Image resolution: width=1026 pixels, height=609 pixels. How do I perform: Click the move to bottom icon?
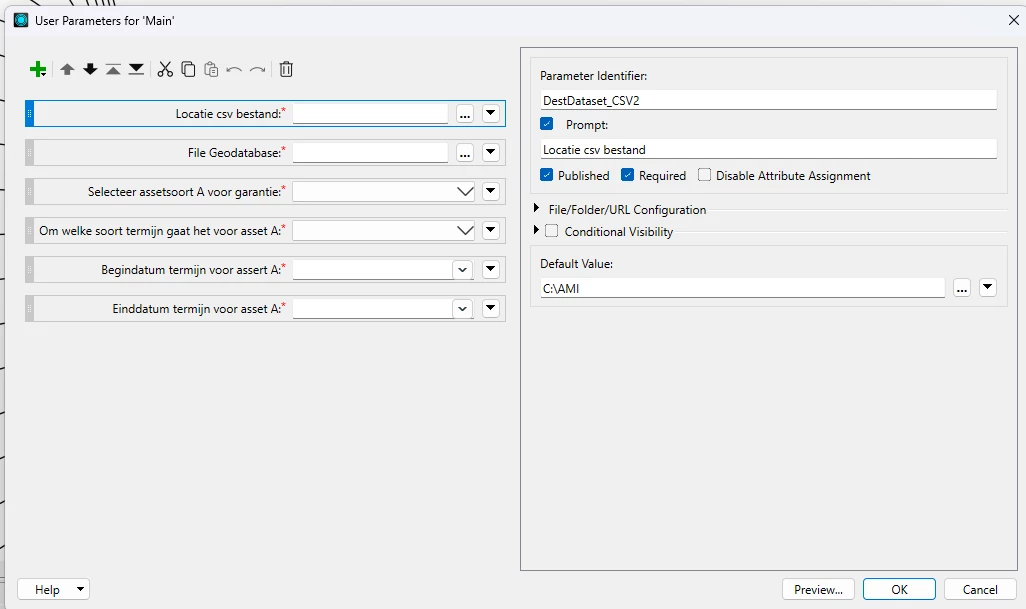(x=136, y=69)
